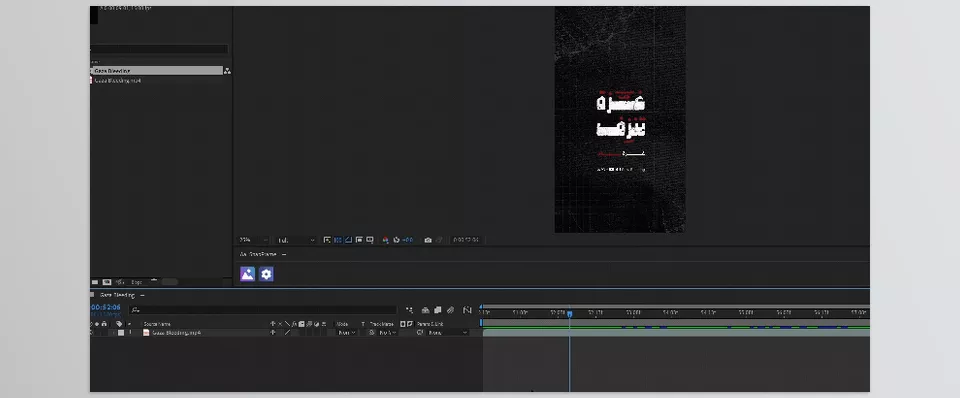The image size is (960, 398).
Task: Open the GrabFrame panel menu
Action: 283,254
